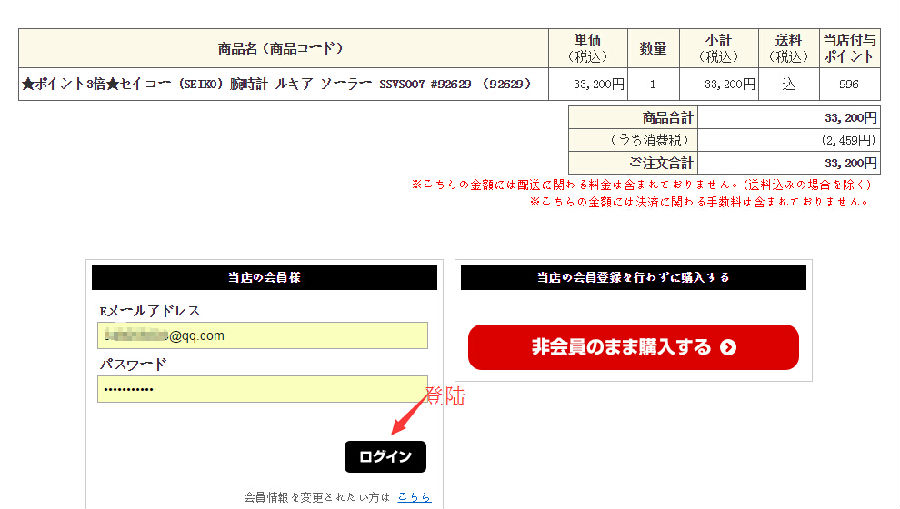Click the 送料 column header

(x=788, y=48)
